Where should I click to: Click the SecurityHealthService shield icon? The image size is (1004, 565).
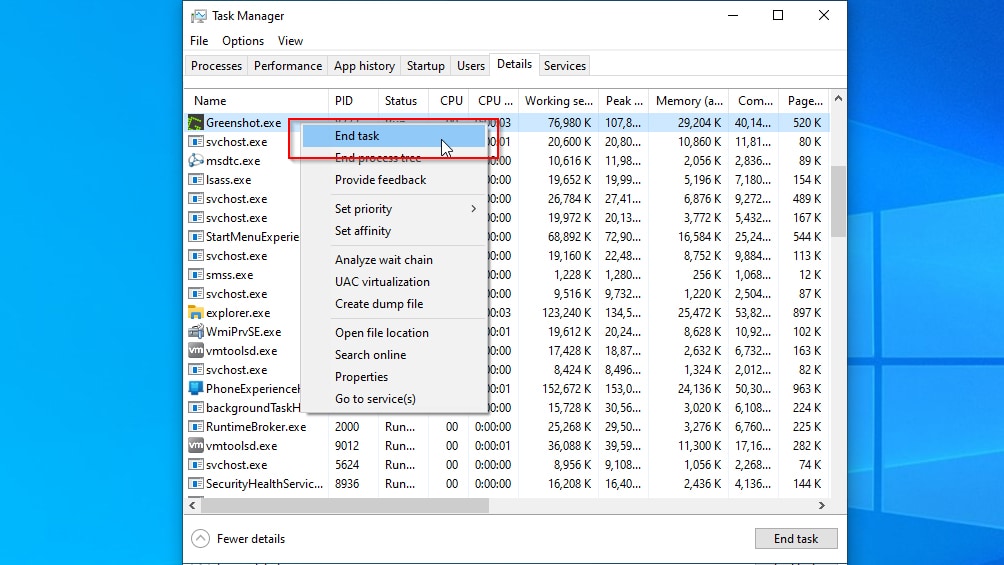(x=197, y=484)
